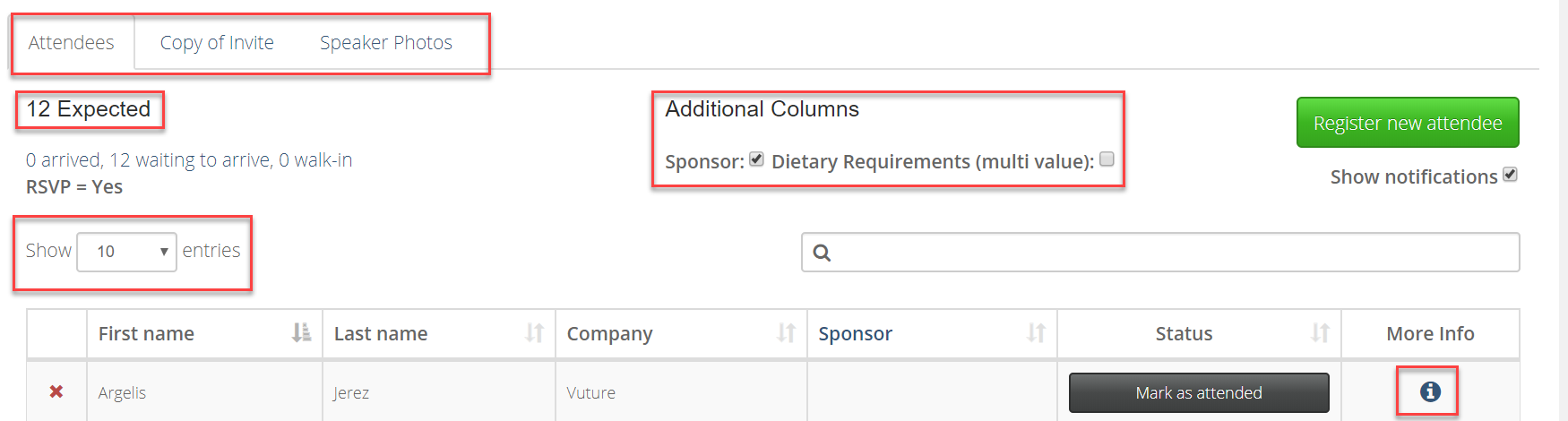
Task: Click Company column sort arrows
Action: [x=787, y=333]
